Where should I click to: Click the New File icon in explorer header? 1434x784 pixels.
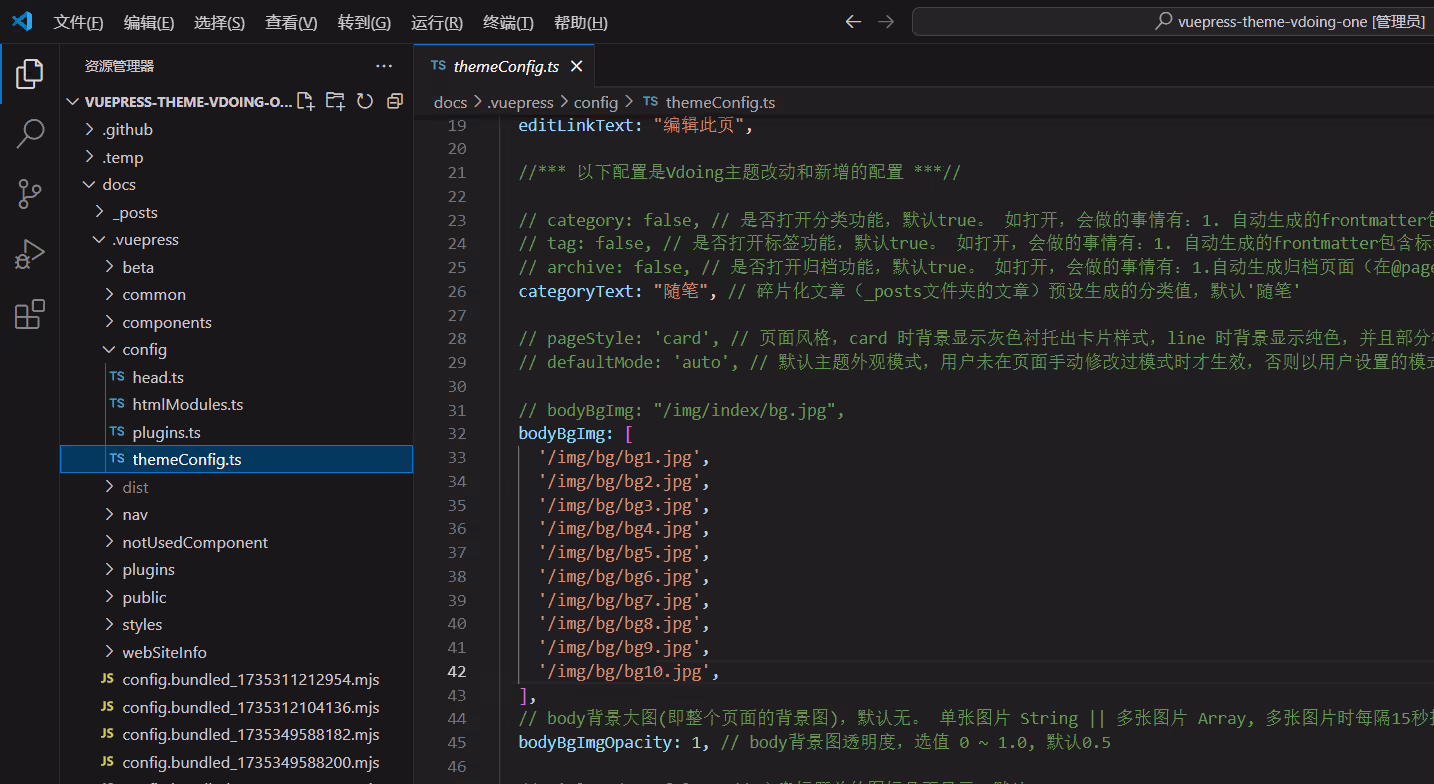[x=306, y=101]
